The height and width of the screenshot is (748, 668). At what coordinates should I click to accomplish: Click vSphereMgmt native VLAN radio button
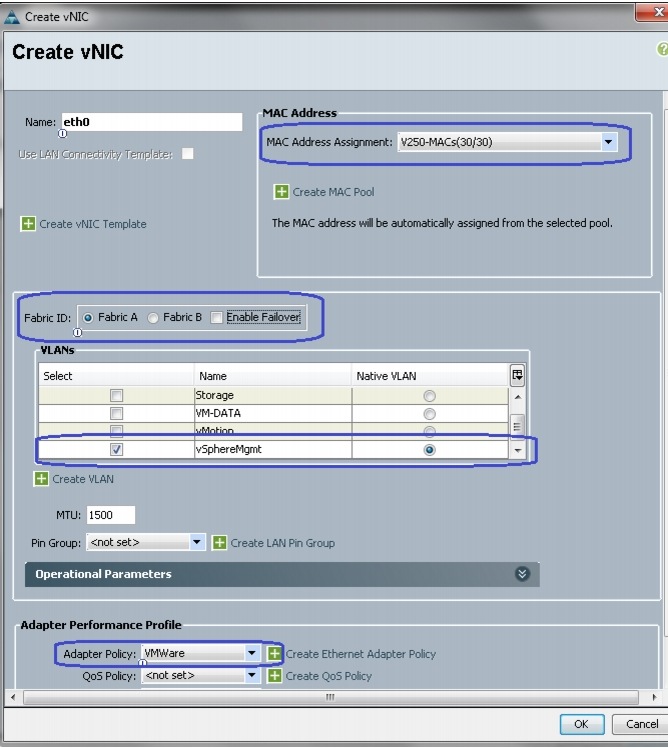(429, 450)
